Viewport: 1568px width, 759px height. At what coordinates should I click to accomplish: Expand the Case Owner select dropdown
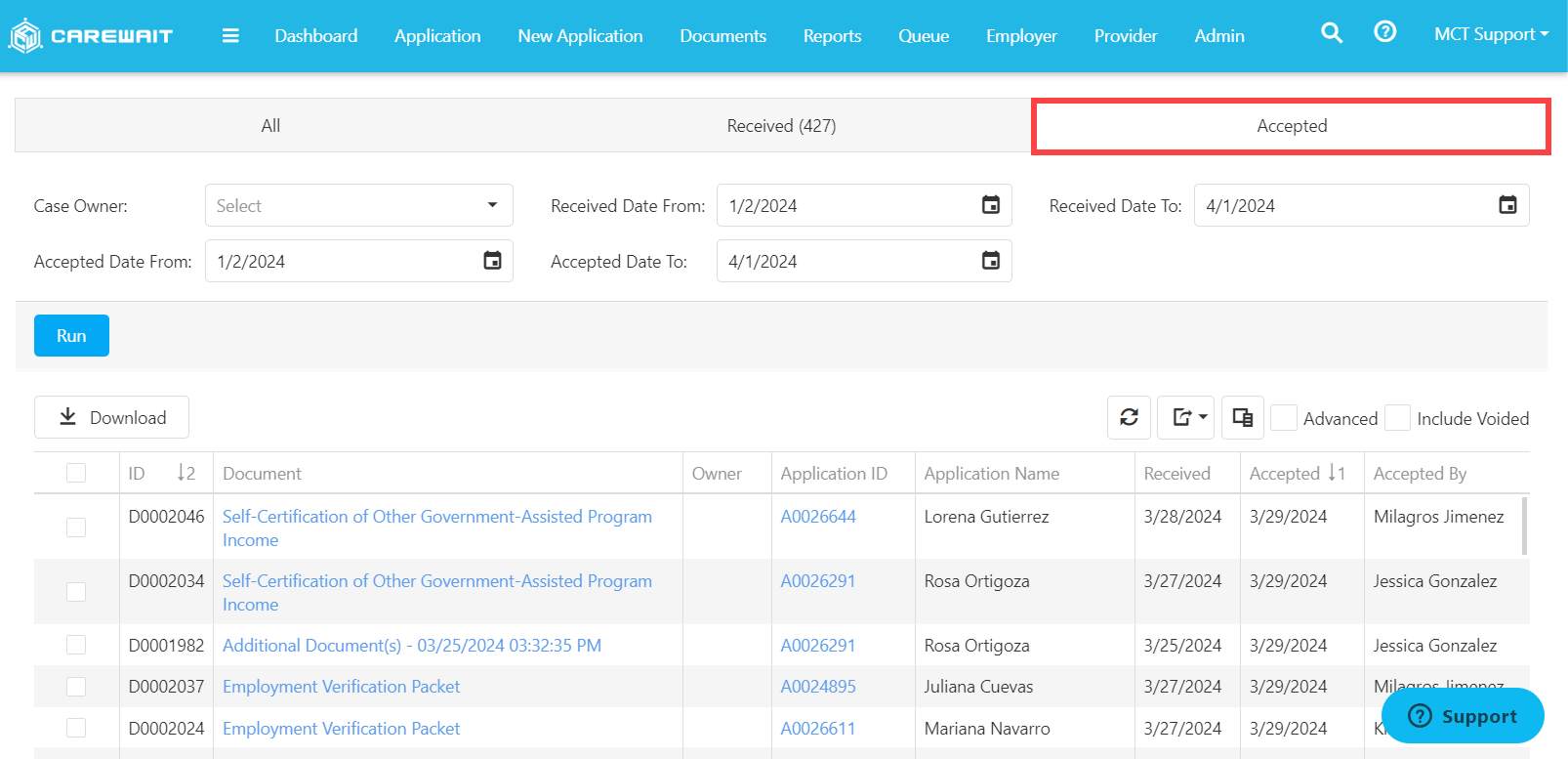[359, 205]
